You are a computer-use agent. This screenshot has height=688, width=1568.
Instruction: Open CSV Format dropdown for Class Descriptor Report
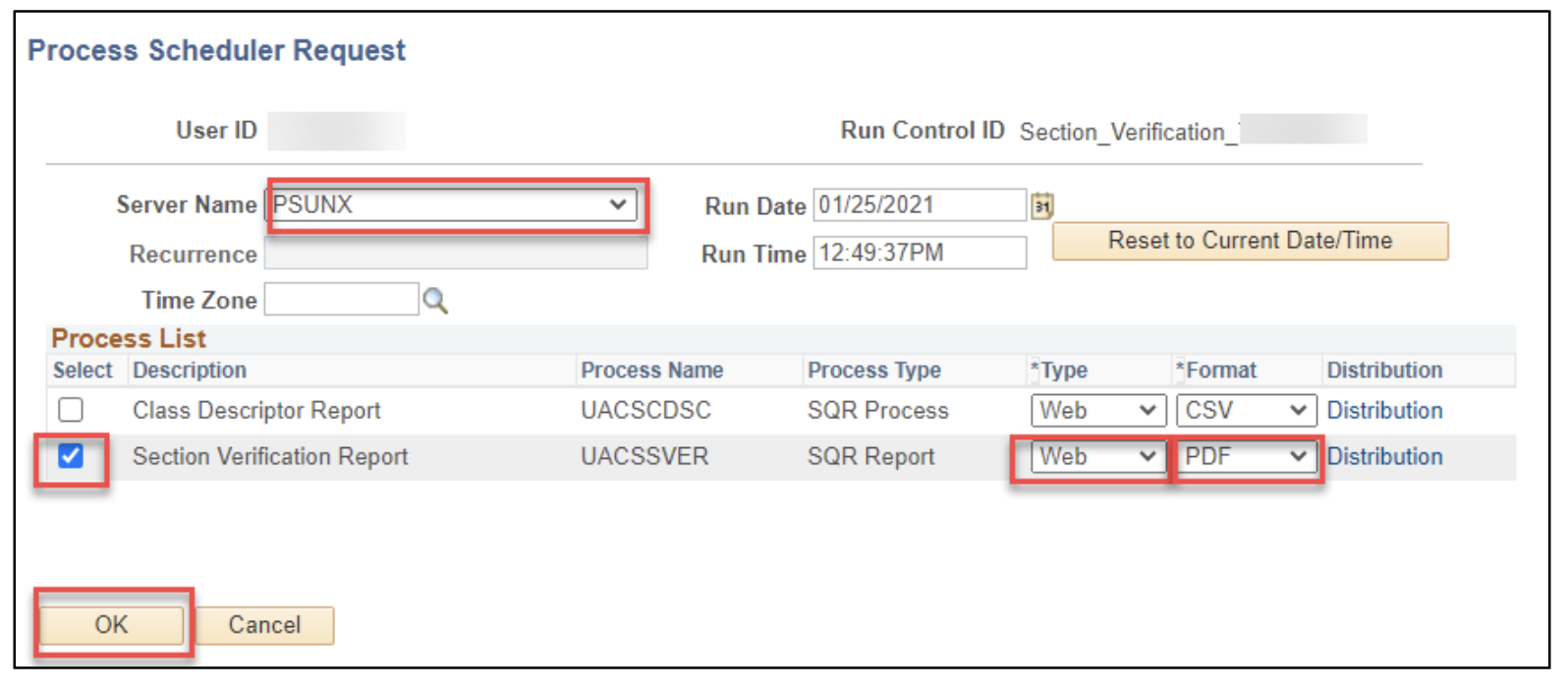(1247, 411)
